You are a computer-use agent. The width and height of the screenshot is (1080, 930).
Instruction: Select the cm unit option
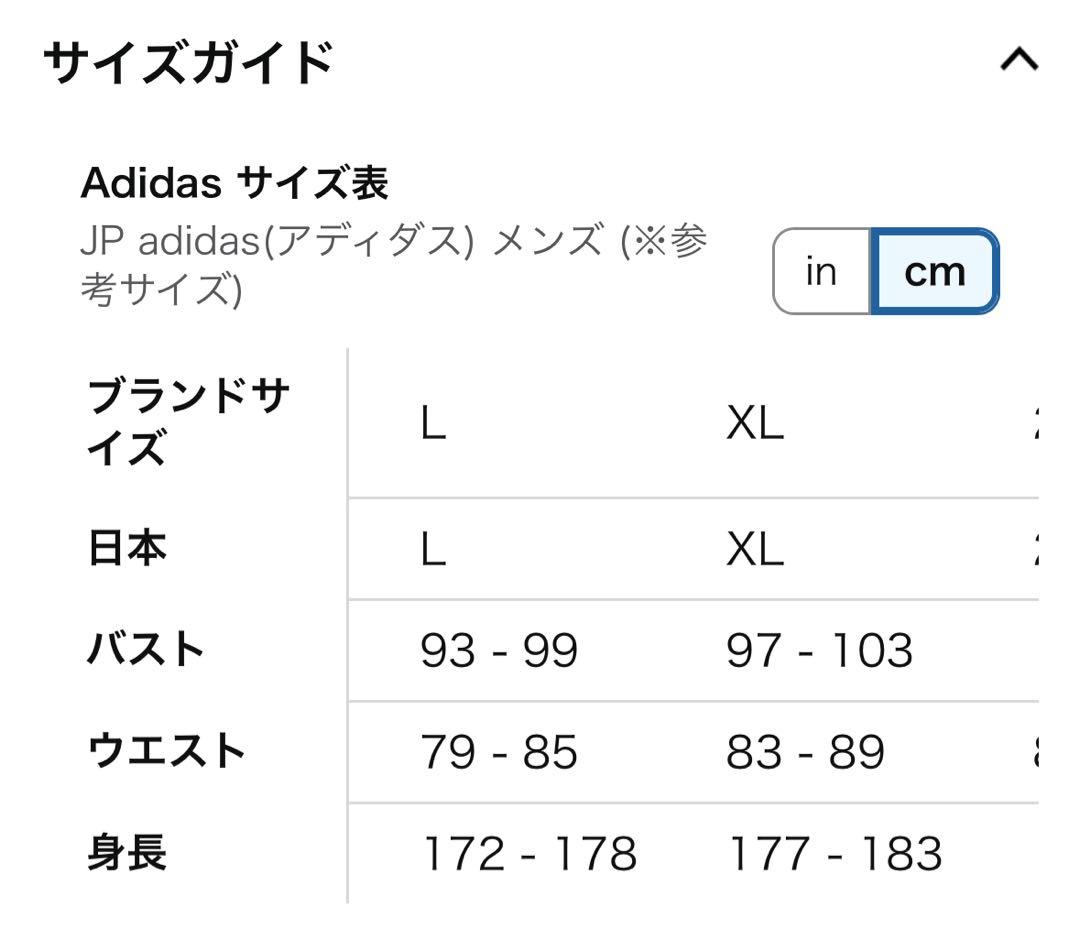tap(932, 271)
